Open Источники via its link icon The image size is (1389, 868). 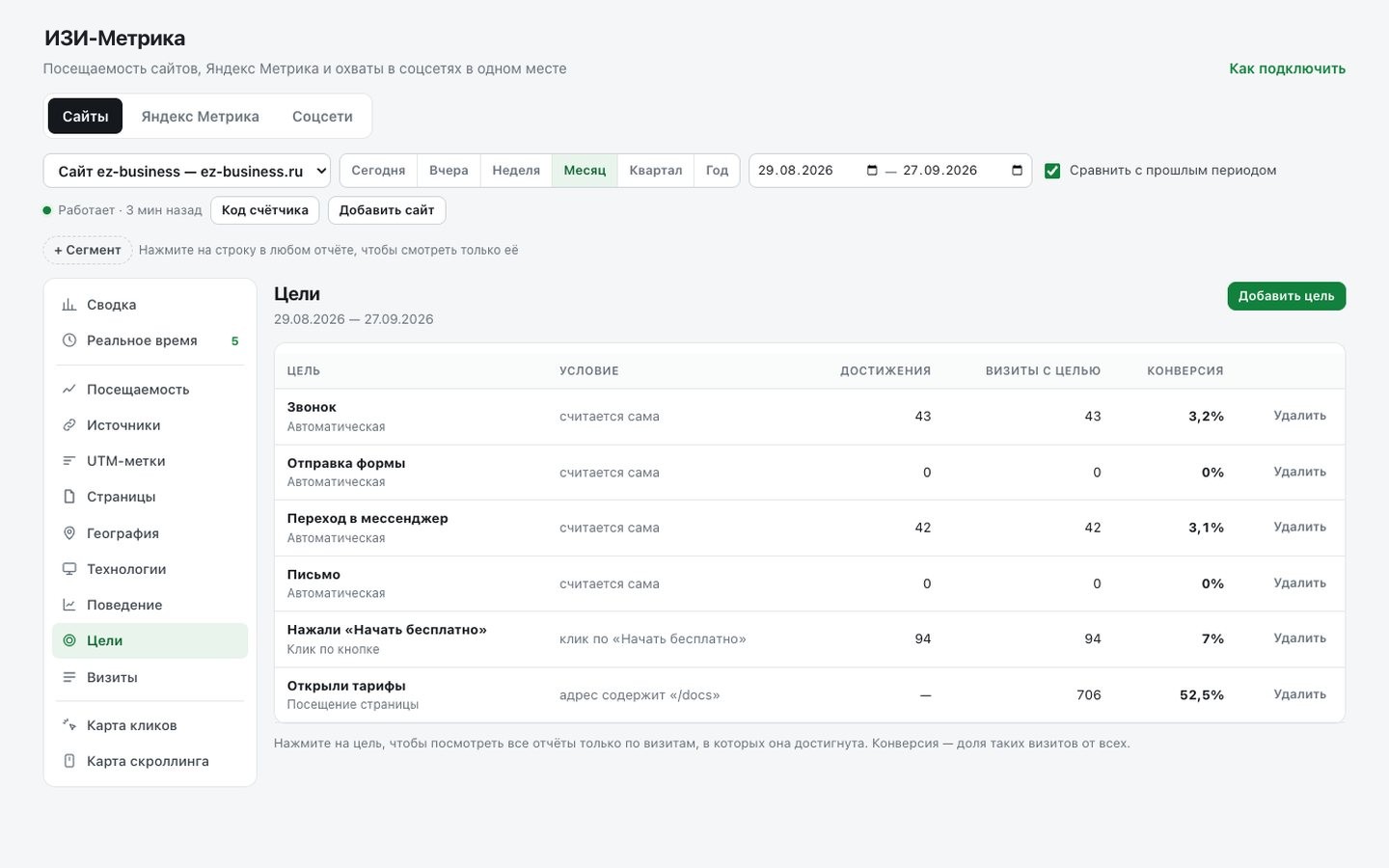click(x=69, y=425)
